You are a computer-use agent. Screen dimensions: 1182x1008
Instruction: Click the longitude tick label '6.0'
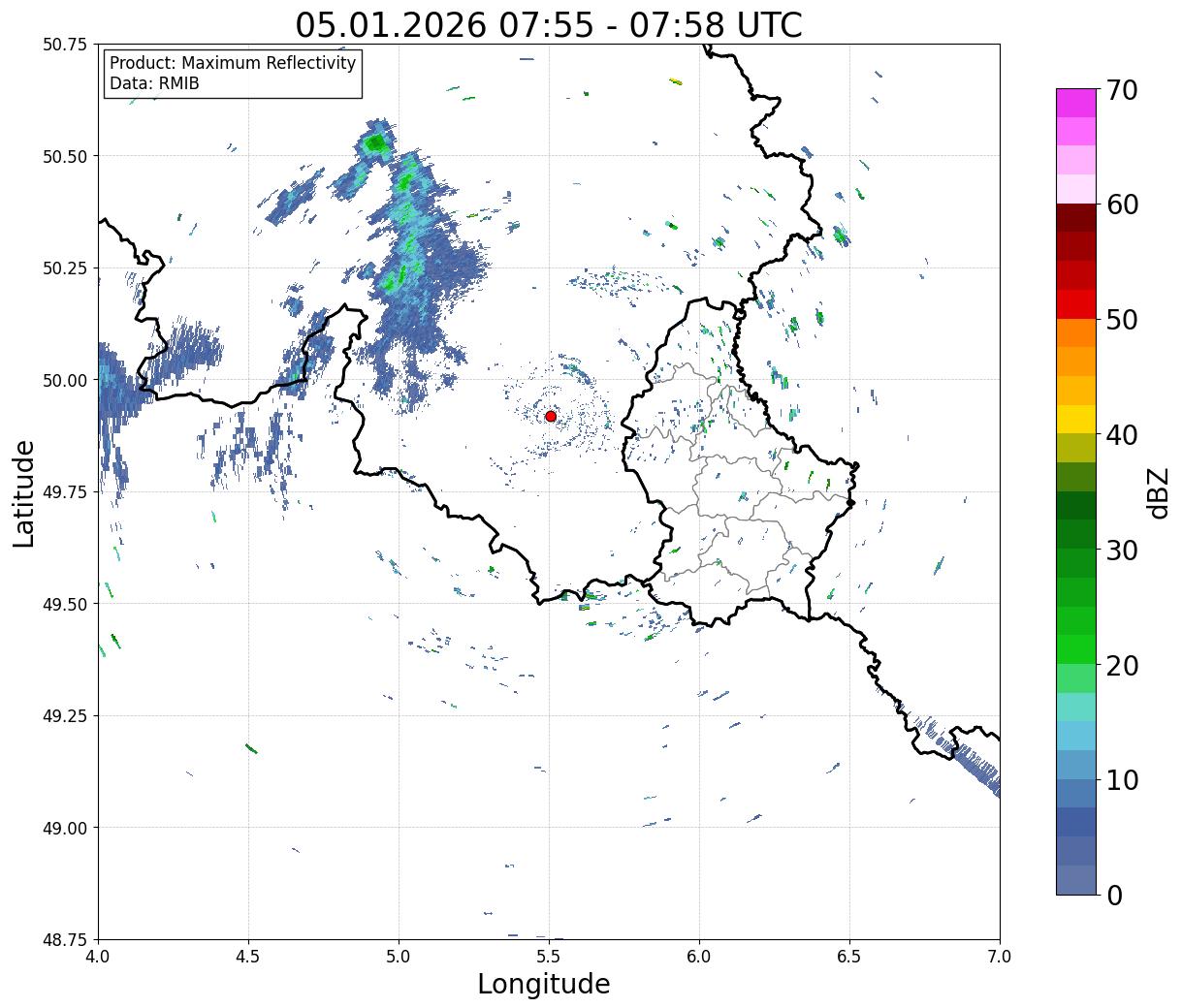(x=699, y=957)
